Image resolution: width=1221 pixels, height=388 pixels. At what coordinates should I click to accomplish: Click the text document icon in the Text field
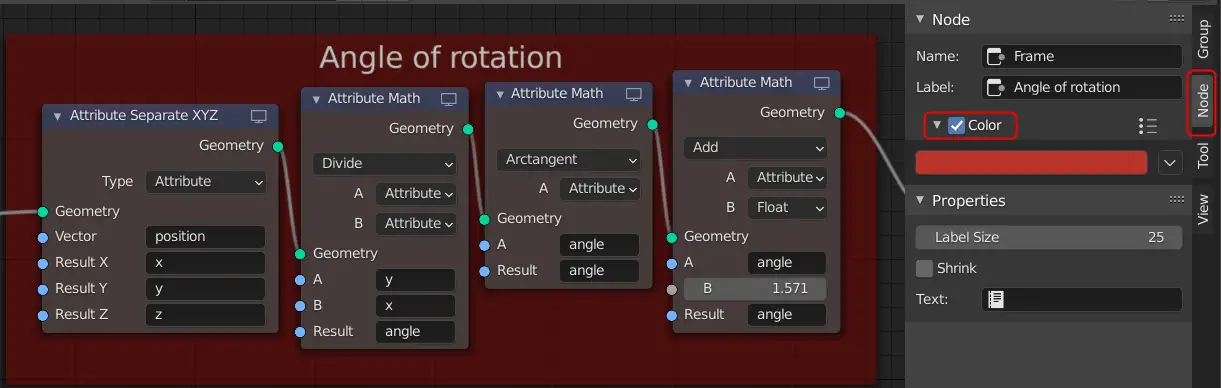click(996, 299)
